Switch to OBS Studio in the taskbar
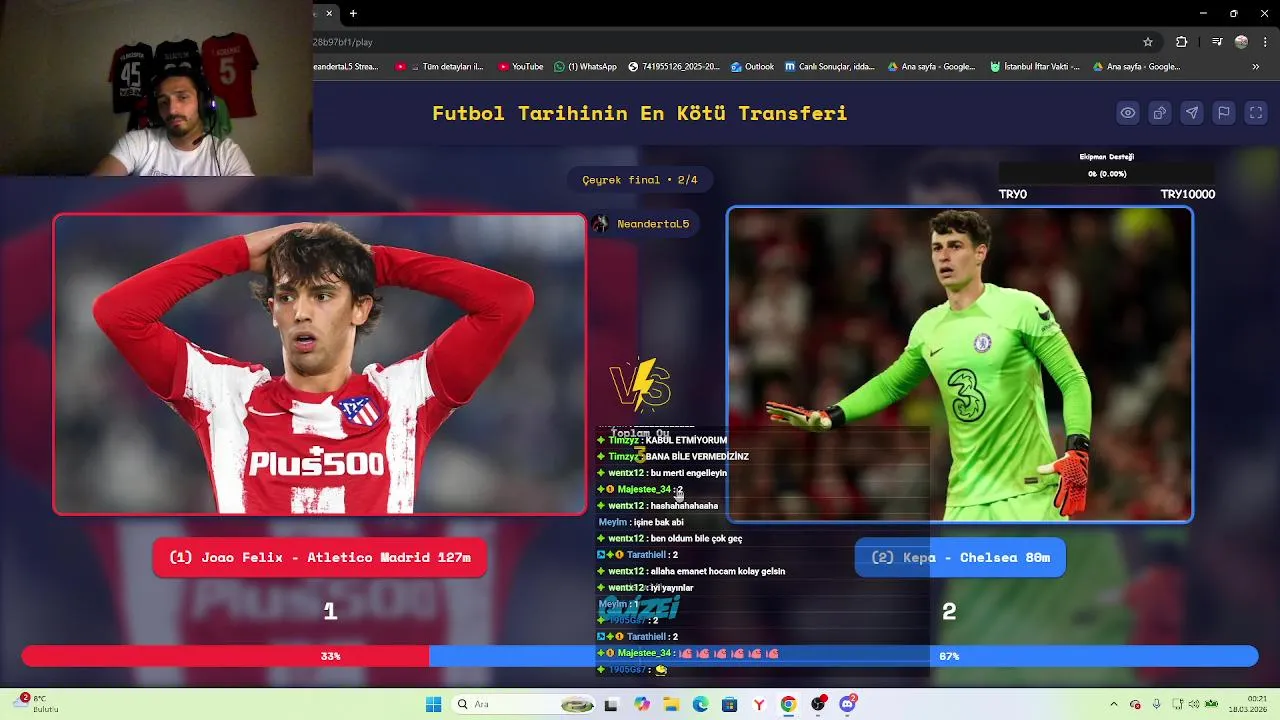The height and width of the screenshot is (720, 1280). pyautogui.click(x=818, y=704)
